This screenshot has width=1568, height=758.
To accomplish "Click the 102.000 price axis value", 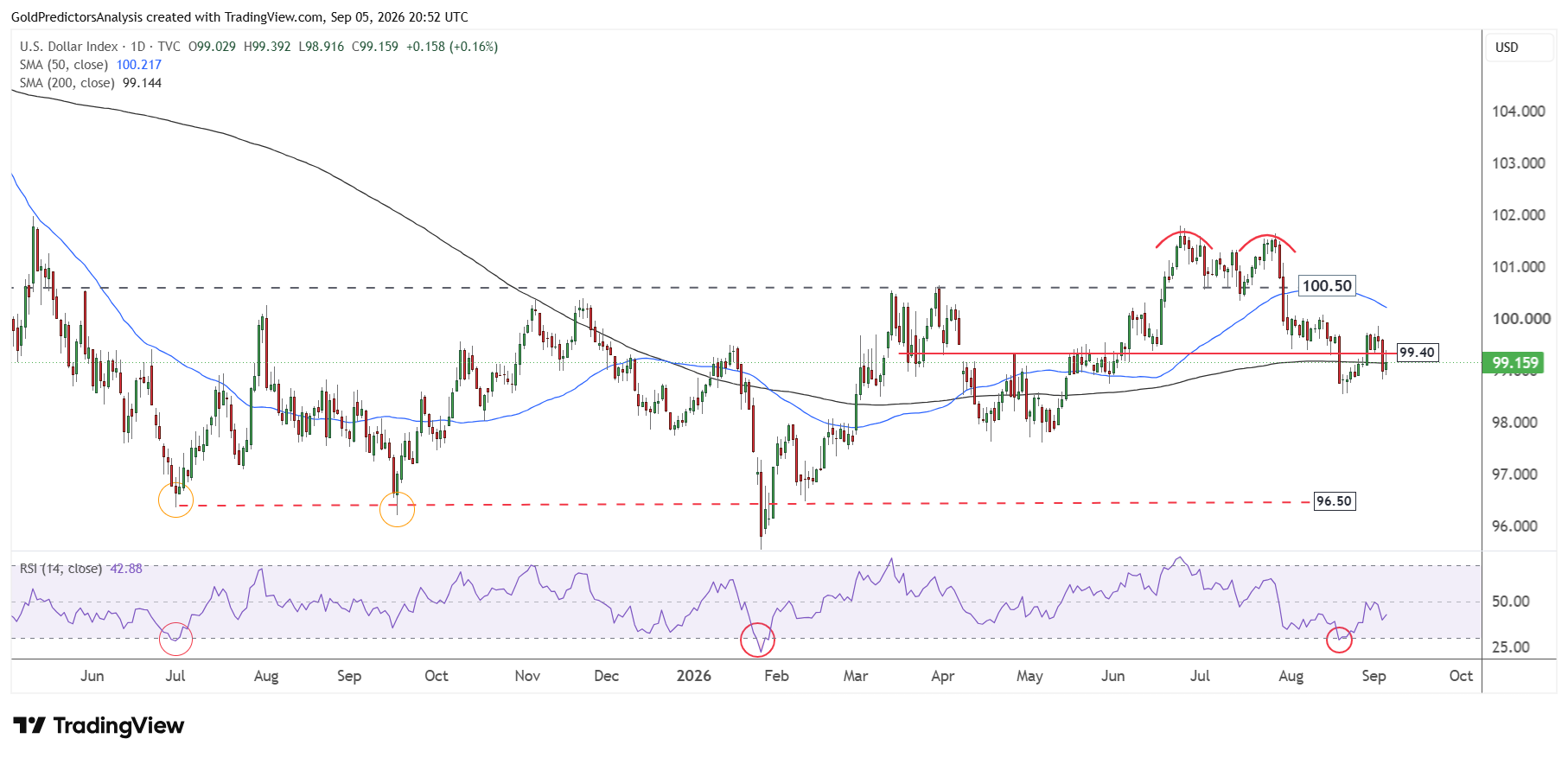I will coord(1519,215).
